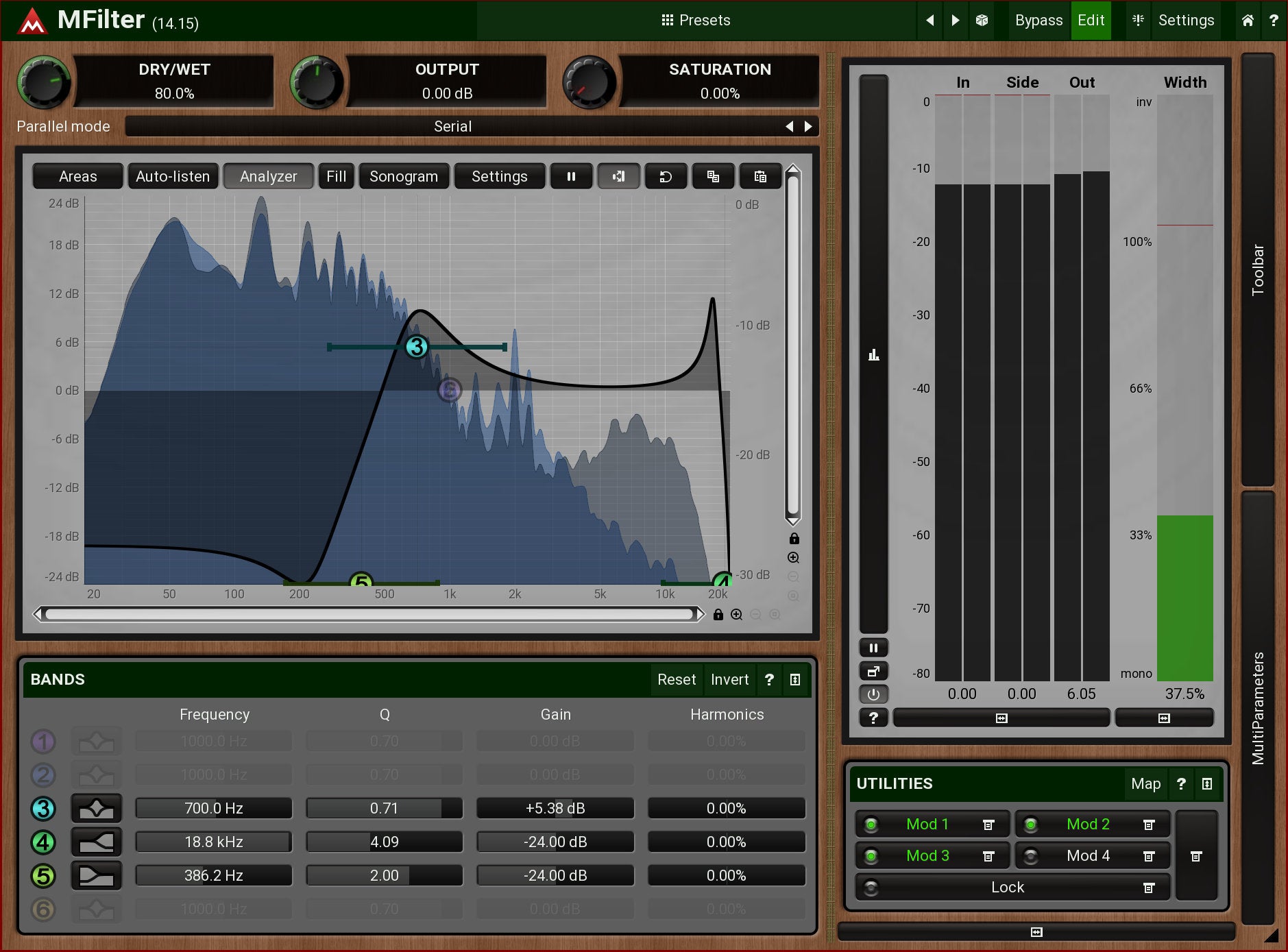Pause the analyzer display
Image resolution: width=1288 pixels, height=952 pixels.
tap(571, 177)
